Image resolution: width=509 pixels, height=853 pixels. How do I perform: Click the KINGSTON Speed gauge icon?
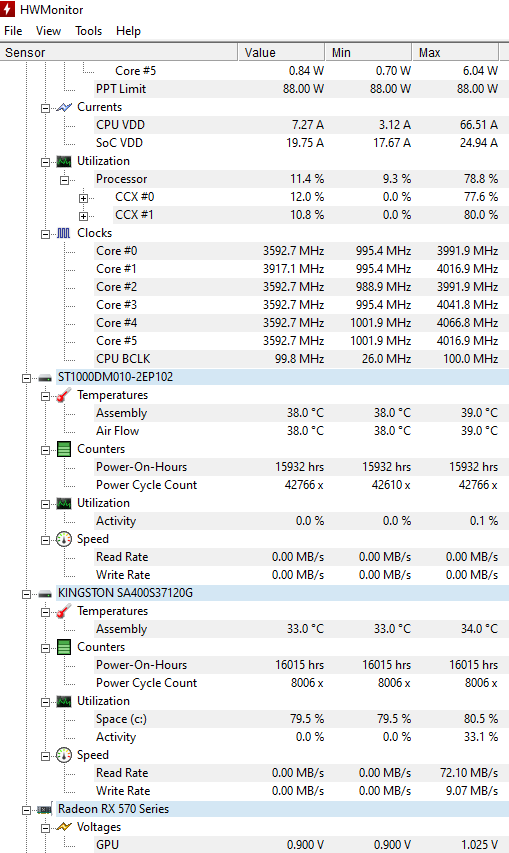[64, 755]
